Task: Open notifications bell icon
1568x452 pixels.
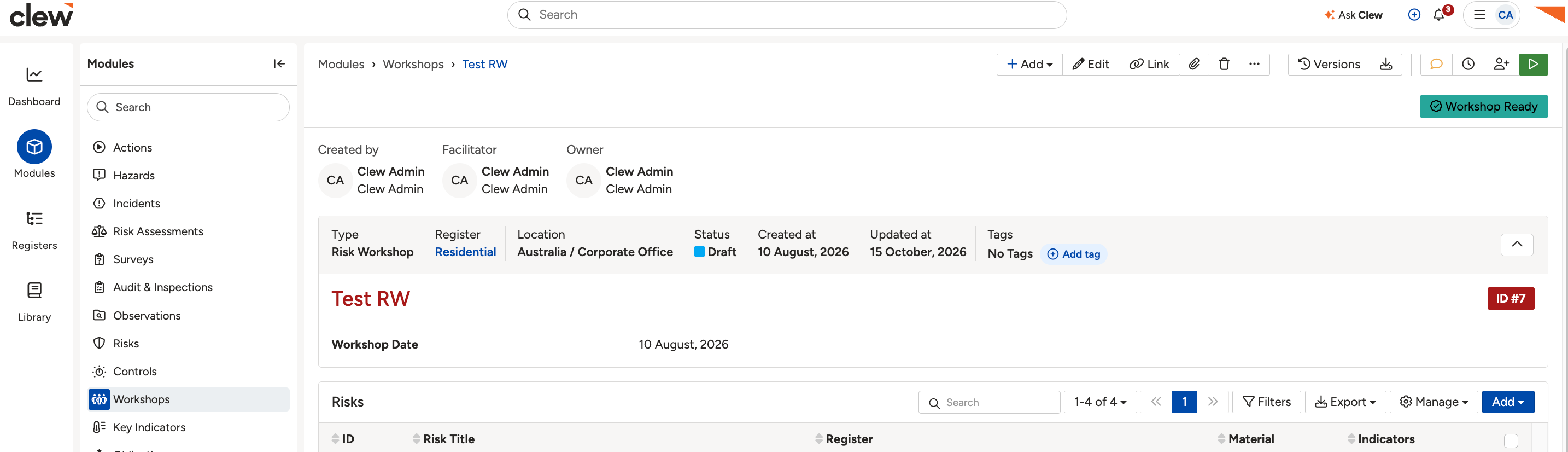Action: [x=1439, y=15]
